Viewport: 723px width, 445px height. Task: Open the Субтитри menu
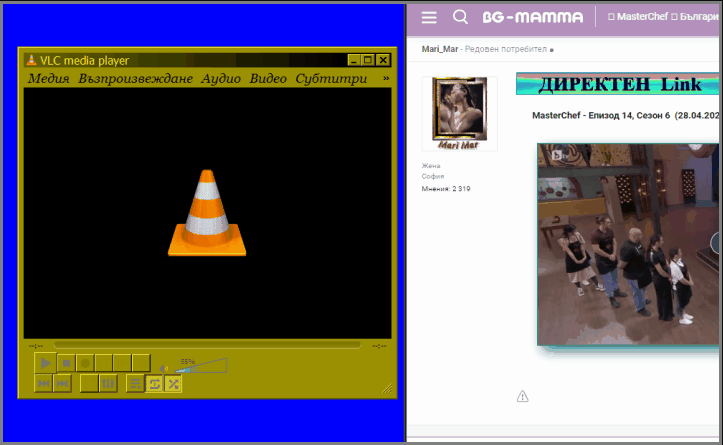330,79
